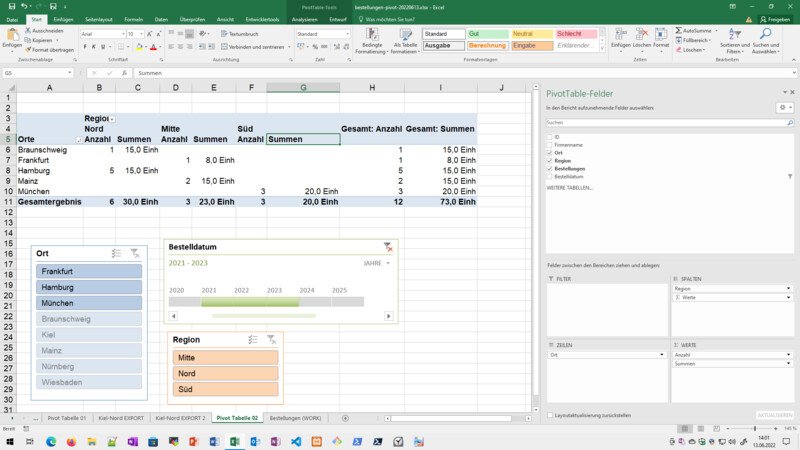Add a new sheet with plus button
This screenshot has width=800, height=450.
[345, 418]
